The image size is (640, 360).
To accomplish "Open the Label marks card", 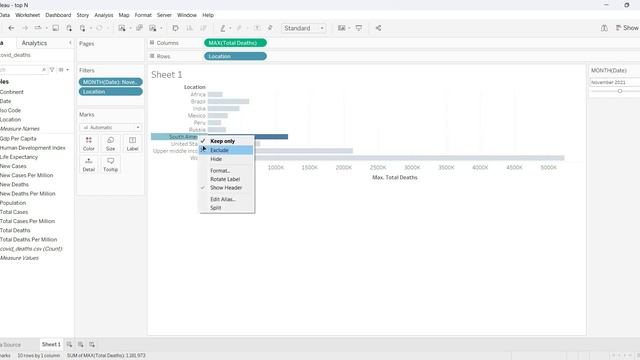I will coord(132,144).
